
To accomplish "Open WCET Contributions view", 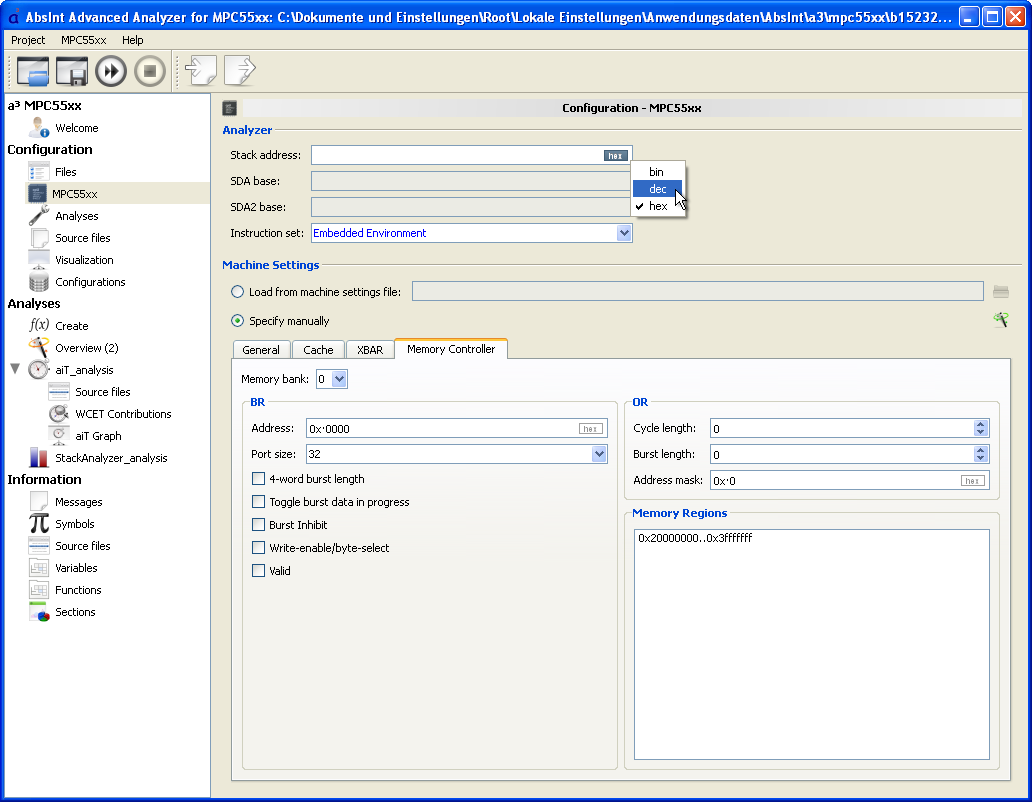I will 122,414.
